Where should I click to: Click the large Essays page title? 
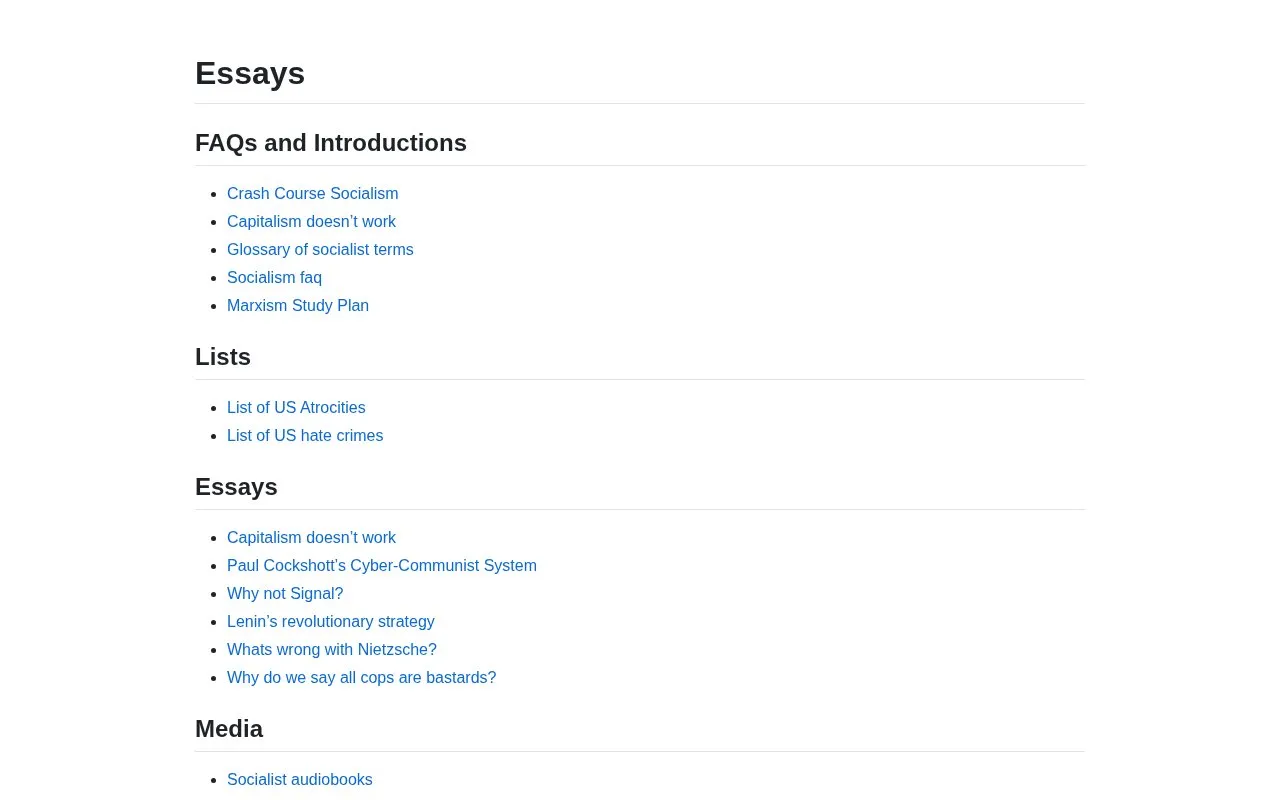(250, 73)
